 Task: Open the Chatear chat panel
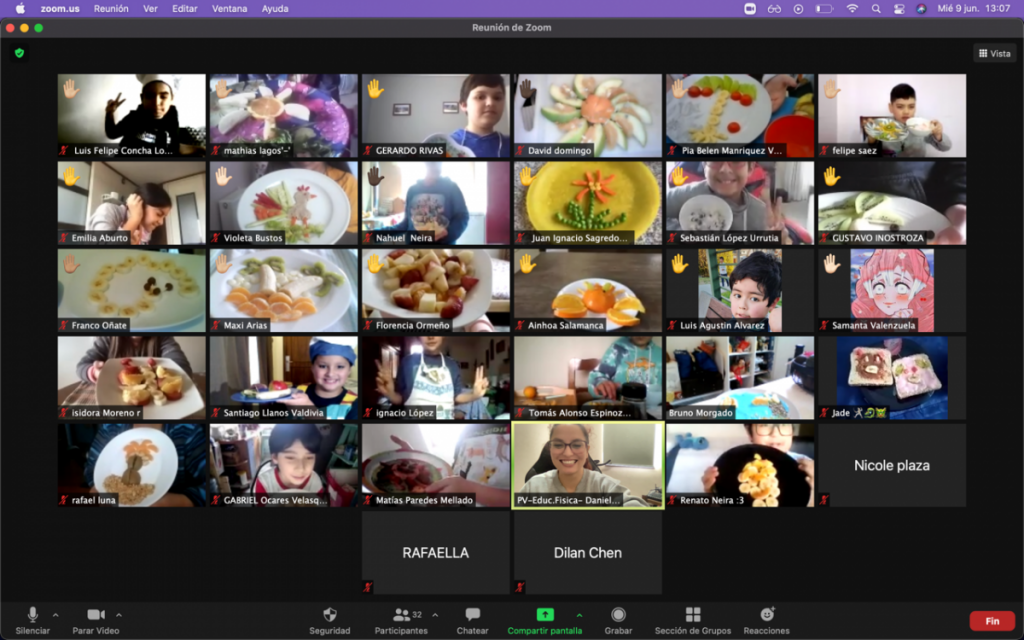tap(472, 615)
